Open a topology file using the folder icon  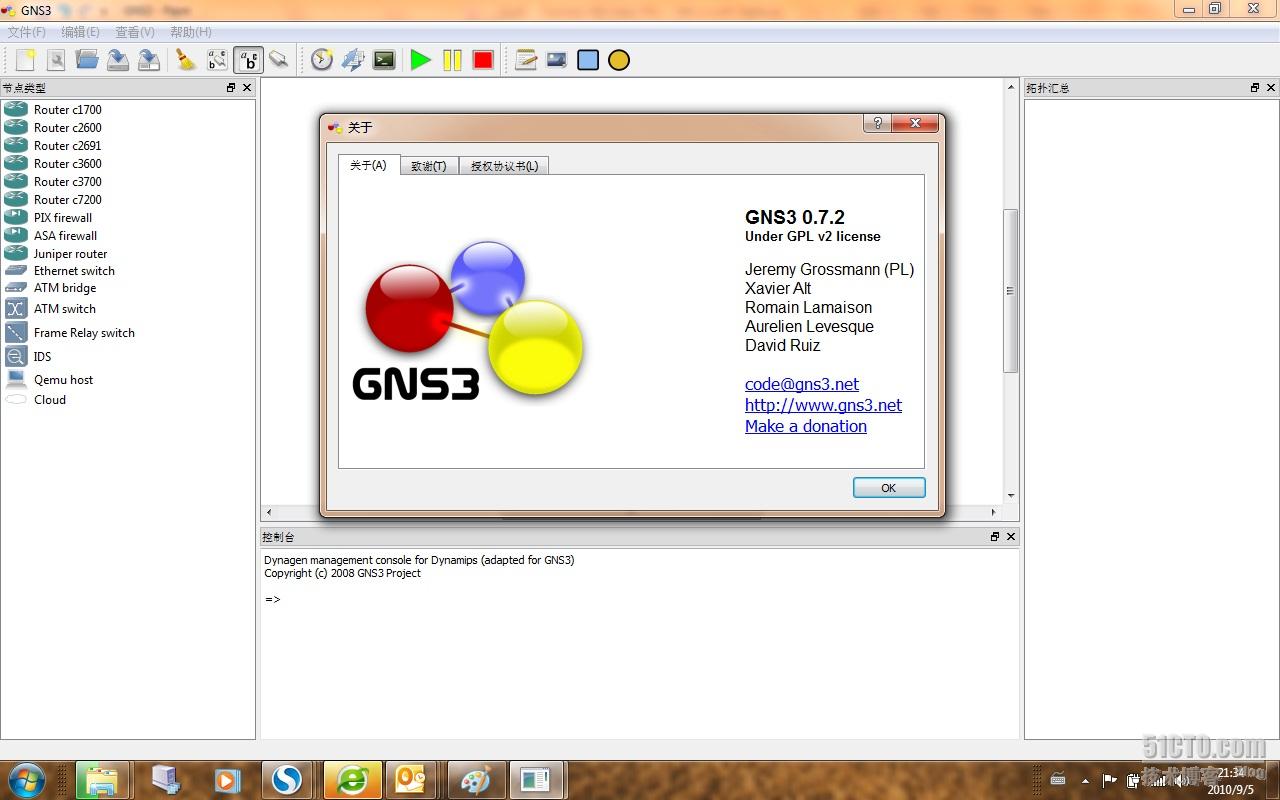[x=87, y=60]
